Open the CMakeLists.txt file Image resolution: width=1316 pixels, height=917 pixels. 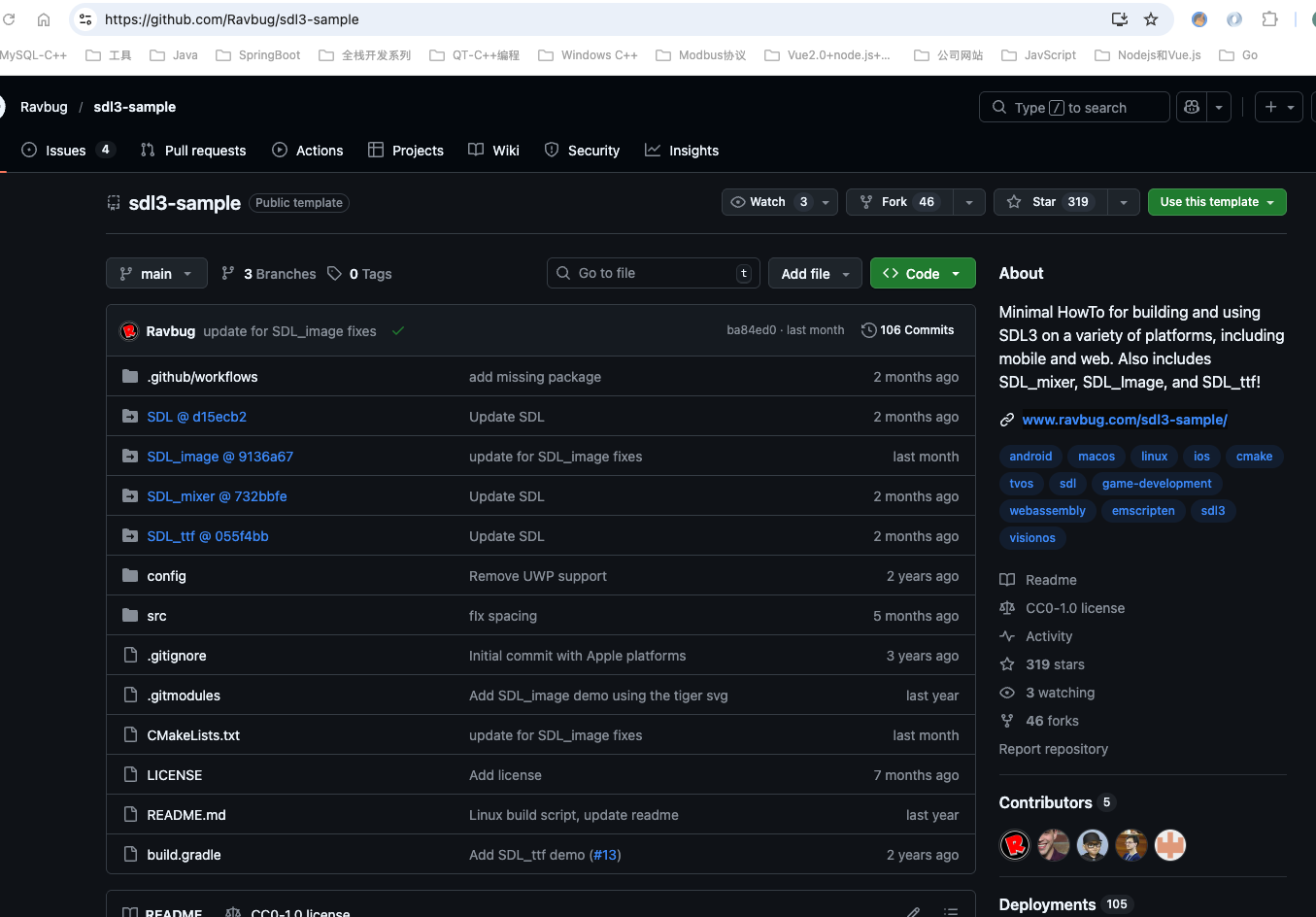pyautogui.click(x=193, y=735)
